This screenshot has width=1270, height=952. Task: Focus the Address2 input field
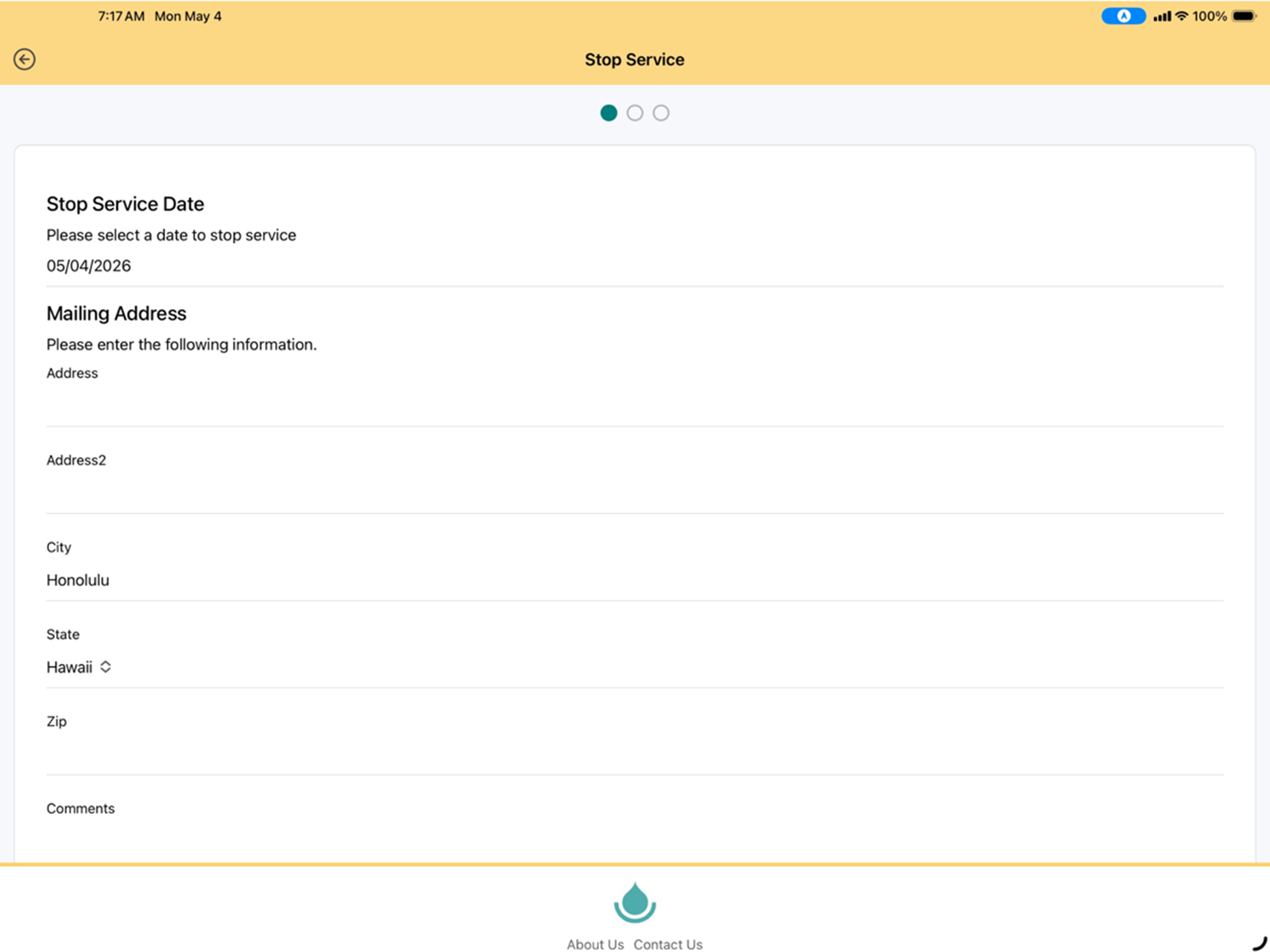click(635, 493)
